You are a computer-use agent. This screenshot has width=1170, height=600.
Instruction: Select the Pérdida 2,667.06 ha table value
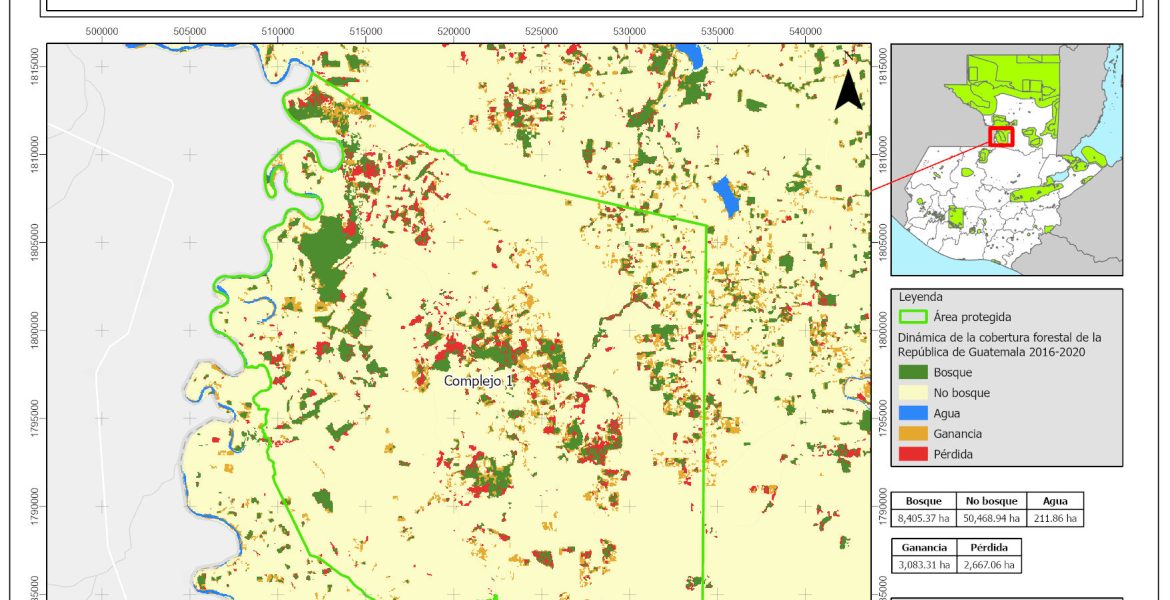coord(990,565)
